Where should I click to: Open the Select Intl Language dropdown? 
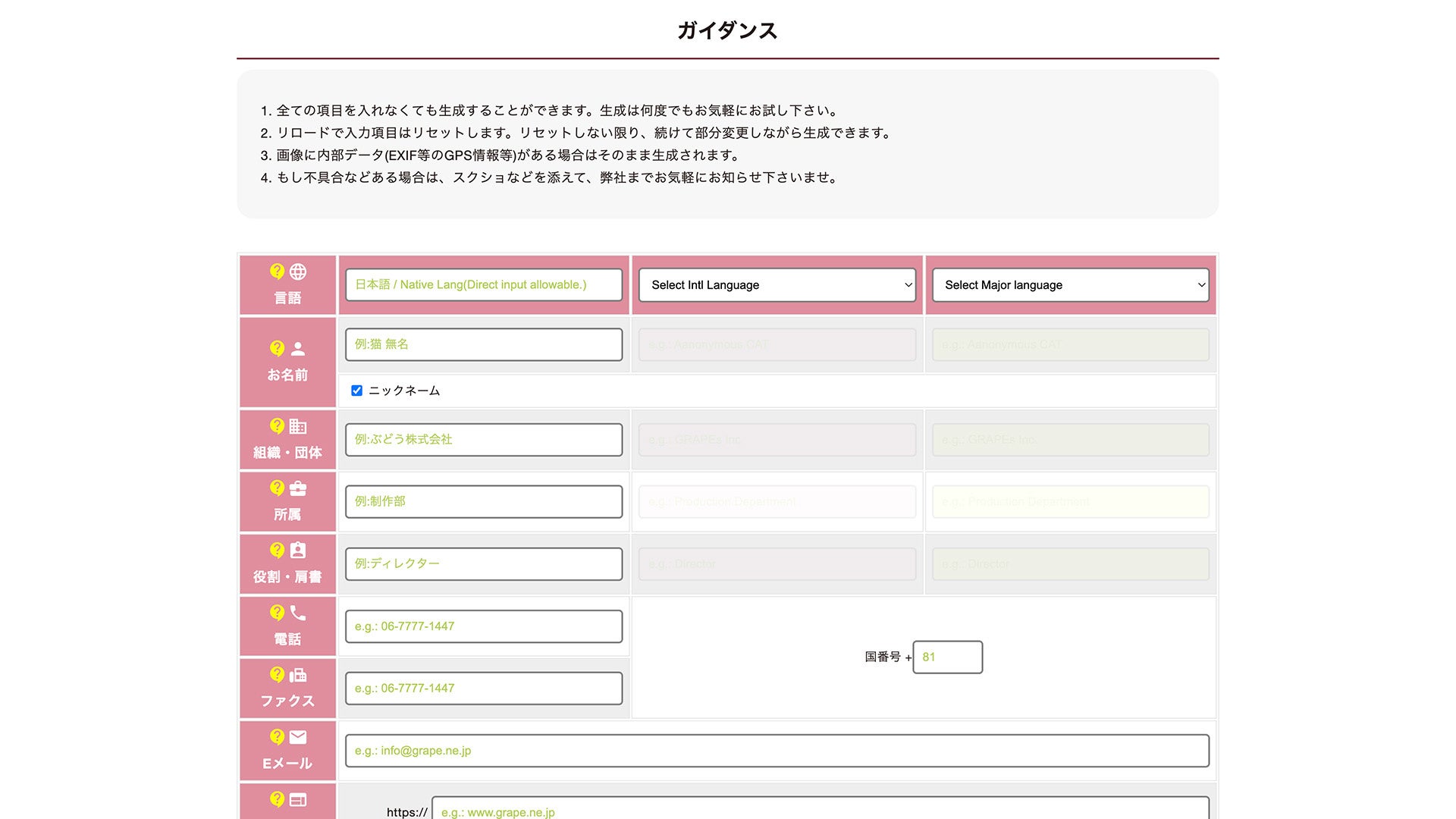[x=777, y=285]
